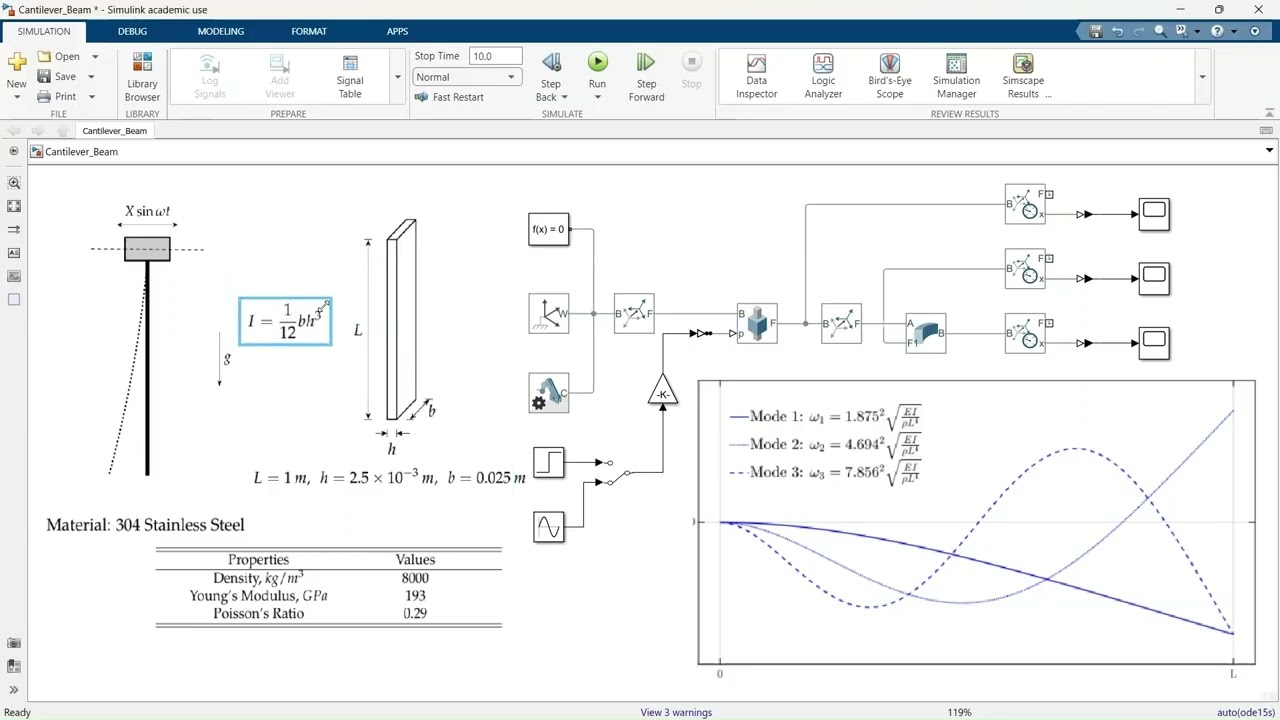This screenshot has width=1280, height=720.
Task: Click the Save toolbar button
Action: 57,76
